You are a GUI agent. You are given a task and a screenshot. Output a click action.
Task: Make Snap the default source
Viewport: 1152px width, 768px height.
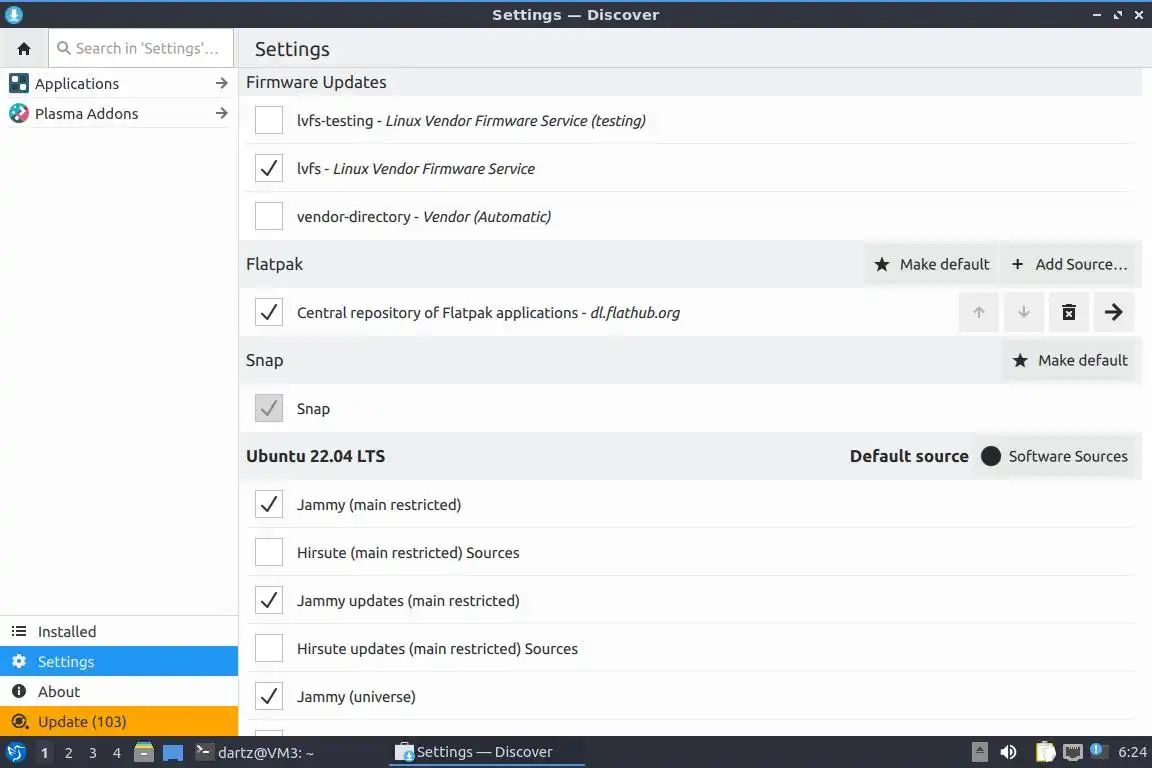[x=1070, y=361]
